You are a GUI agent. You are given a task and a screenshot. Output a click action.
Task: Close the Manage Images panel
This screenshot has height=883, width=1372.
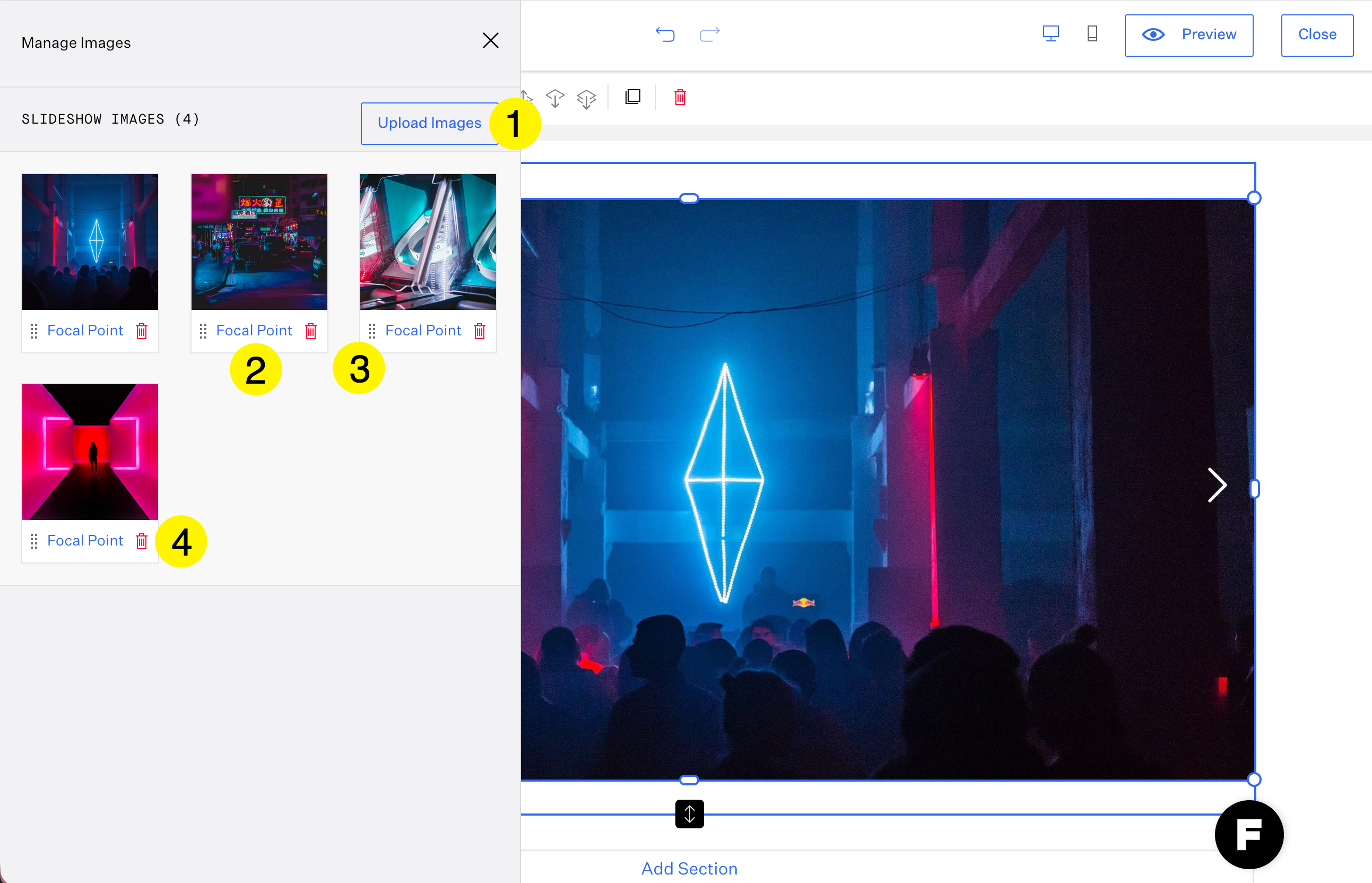(x=491, y=41)
